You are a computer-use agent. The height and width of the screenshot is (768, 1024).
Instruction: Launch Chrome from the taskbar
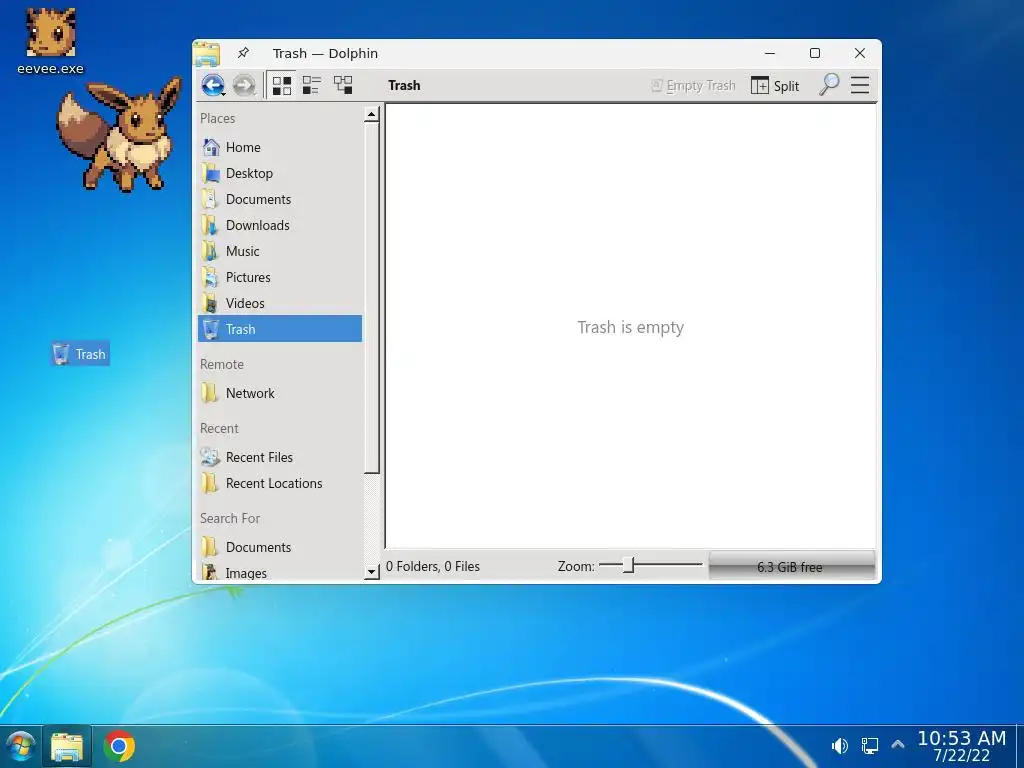tap(119, 746)
